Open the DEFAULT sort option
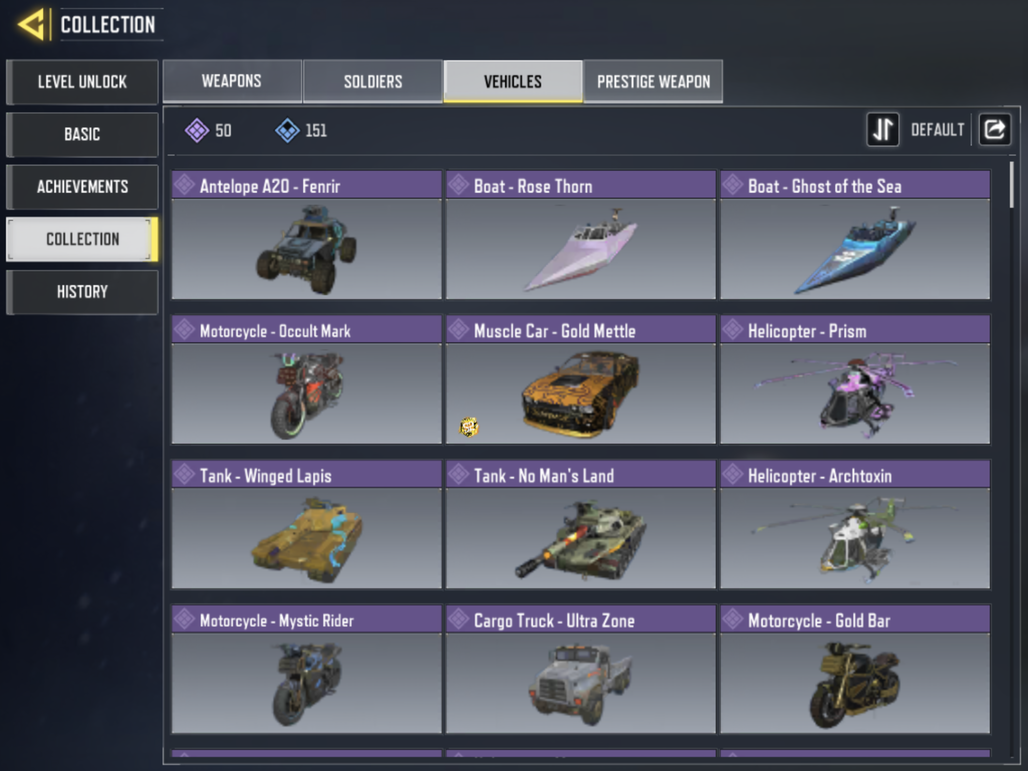This screenshot has height=771, width=1028. pos(938,130)
